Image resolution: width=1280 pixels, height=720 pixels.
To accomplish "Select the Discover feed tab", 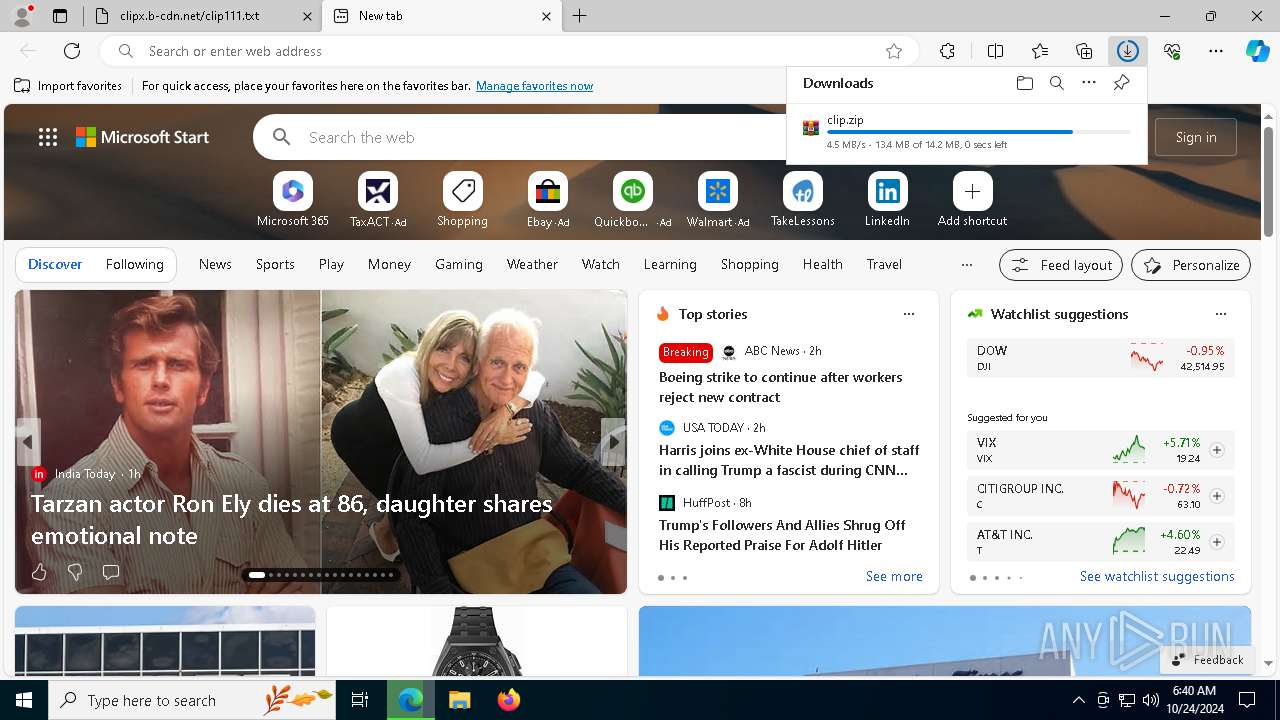I will [55, 264].
